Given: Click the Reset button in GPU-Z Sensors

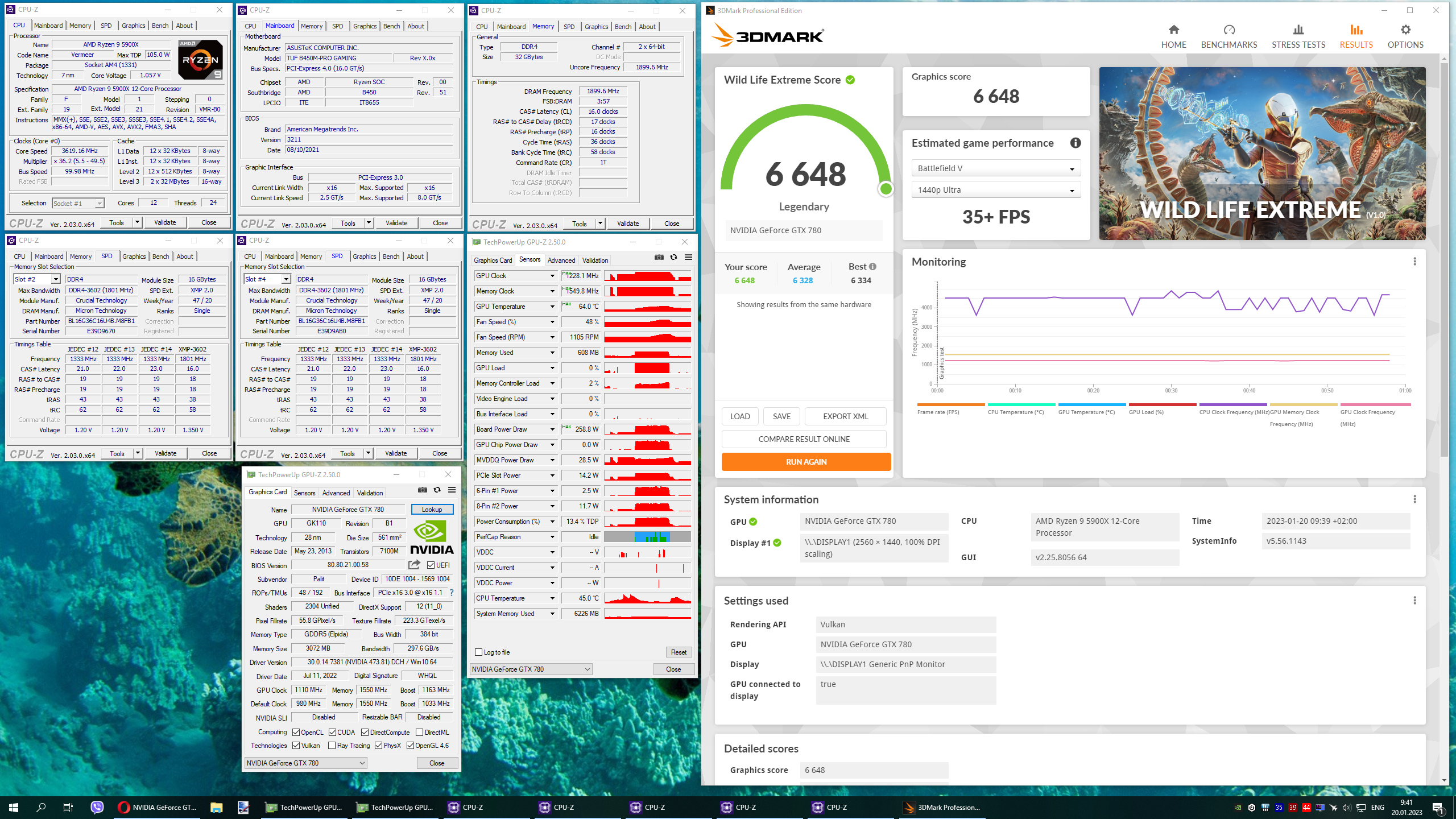Looking at the screenshot, I should 678,652.
